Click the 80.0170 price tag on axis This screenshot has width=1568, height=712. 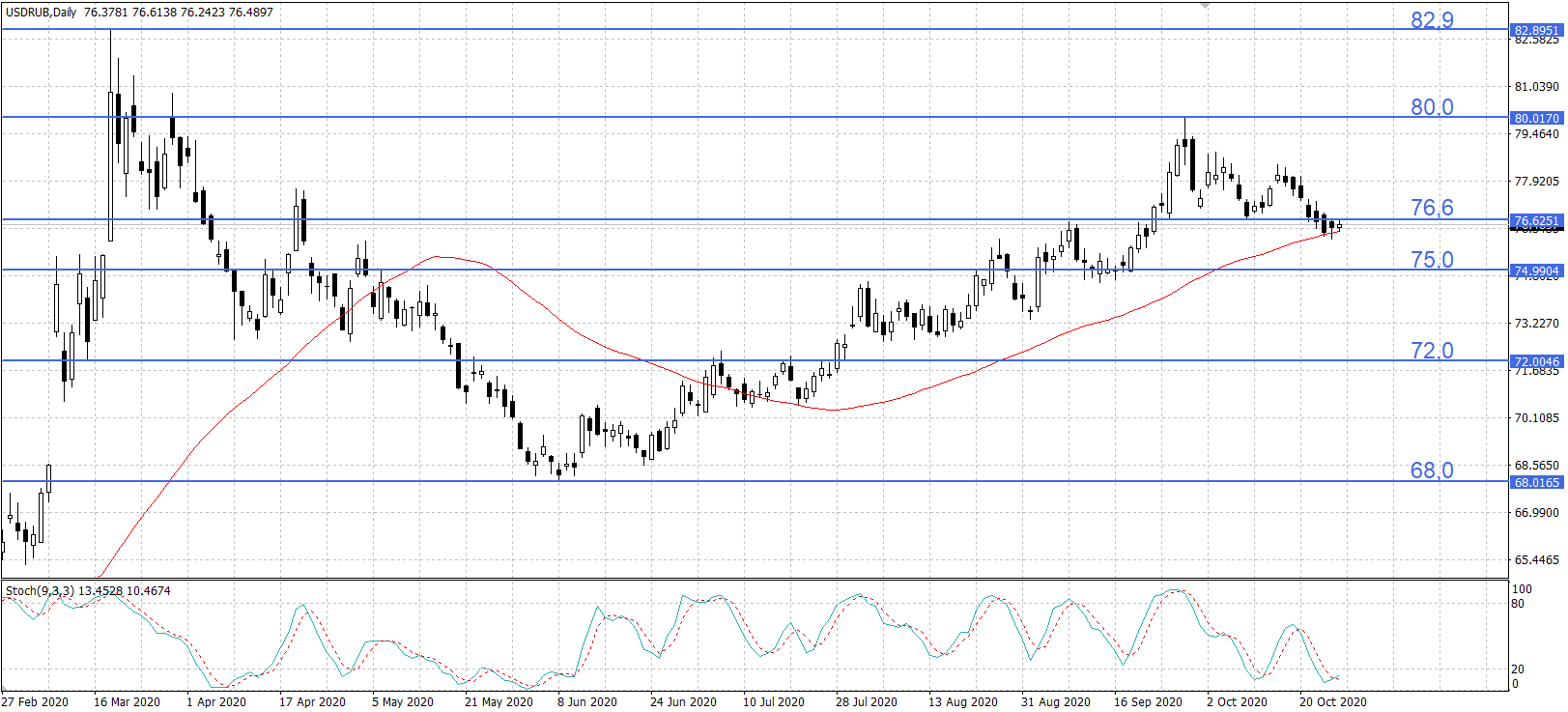pyautogui.click(x=1536, y=119)
